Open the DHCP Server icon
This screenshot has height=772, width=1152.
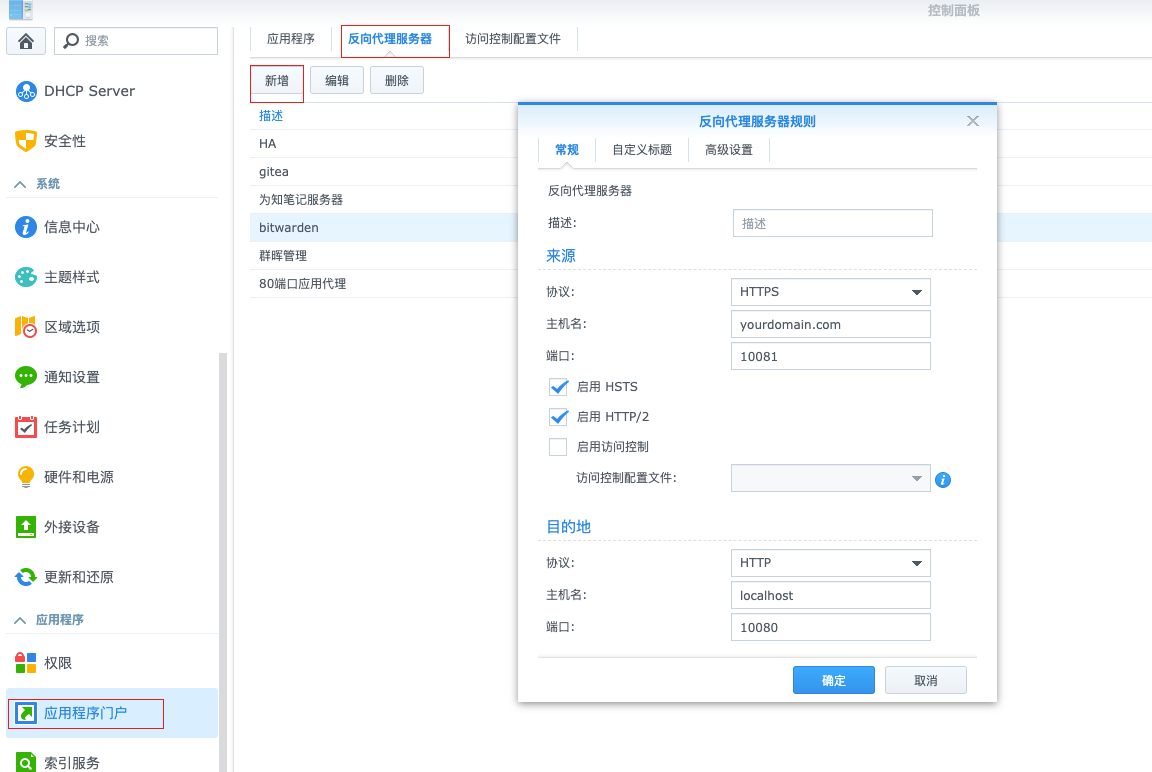click(x=26, y=92)
